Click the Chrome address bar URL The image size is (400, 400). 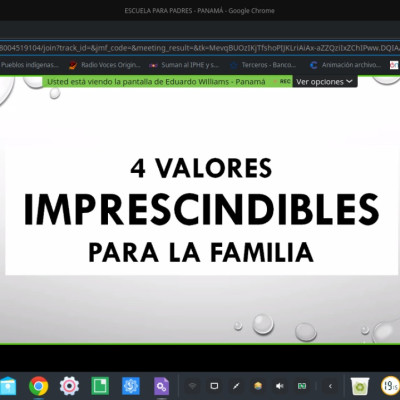(200, 48)
